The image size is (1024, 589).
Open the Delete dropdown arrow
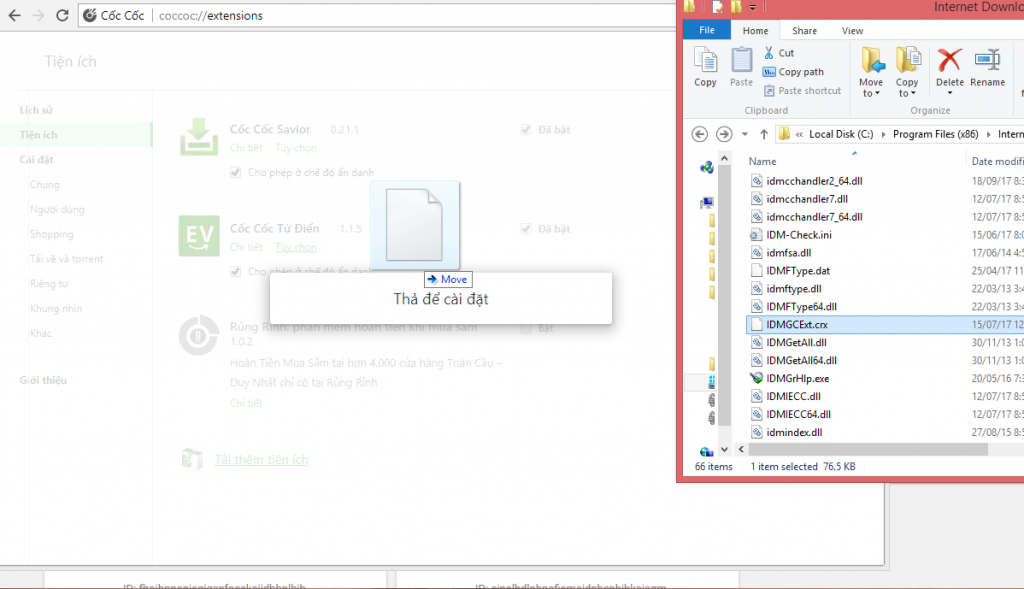tap(950, 93)
